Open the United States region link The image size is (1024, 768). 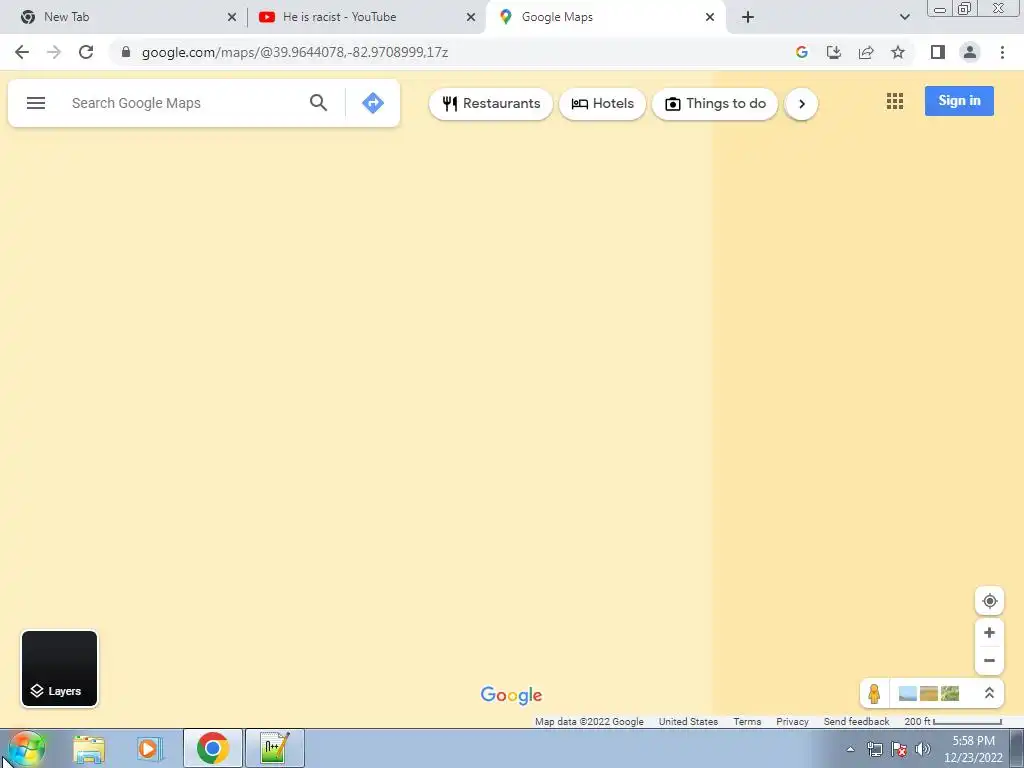pyautogui.click(x=688, y=722)
